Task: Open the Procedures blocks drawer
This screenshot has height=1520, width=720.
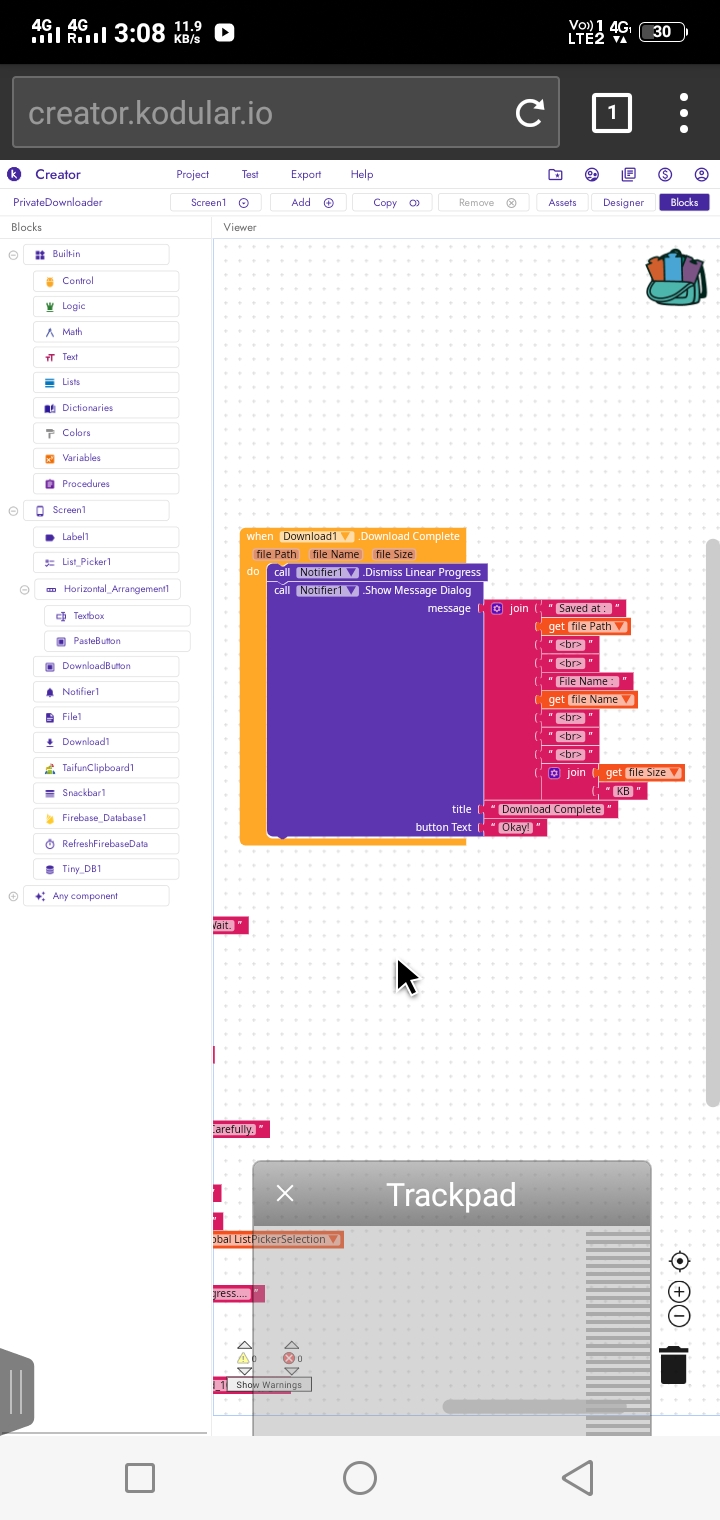Action: click(106, 484)
